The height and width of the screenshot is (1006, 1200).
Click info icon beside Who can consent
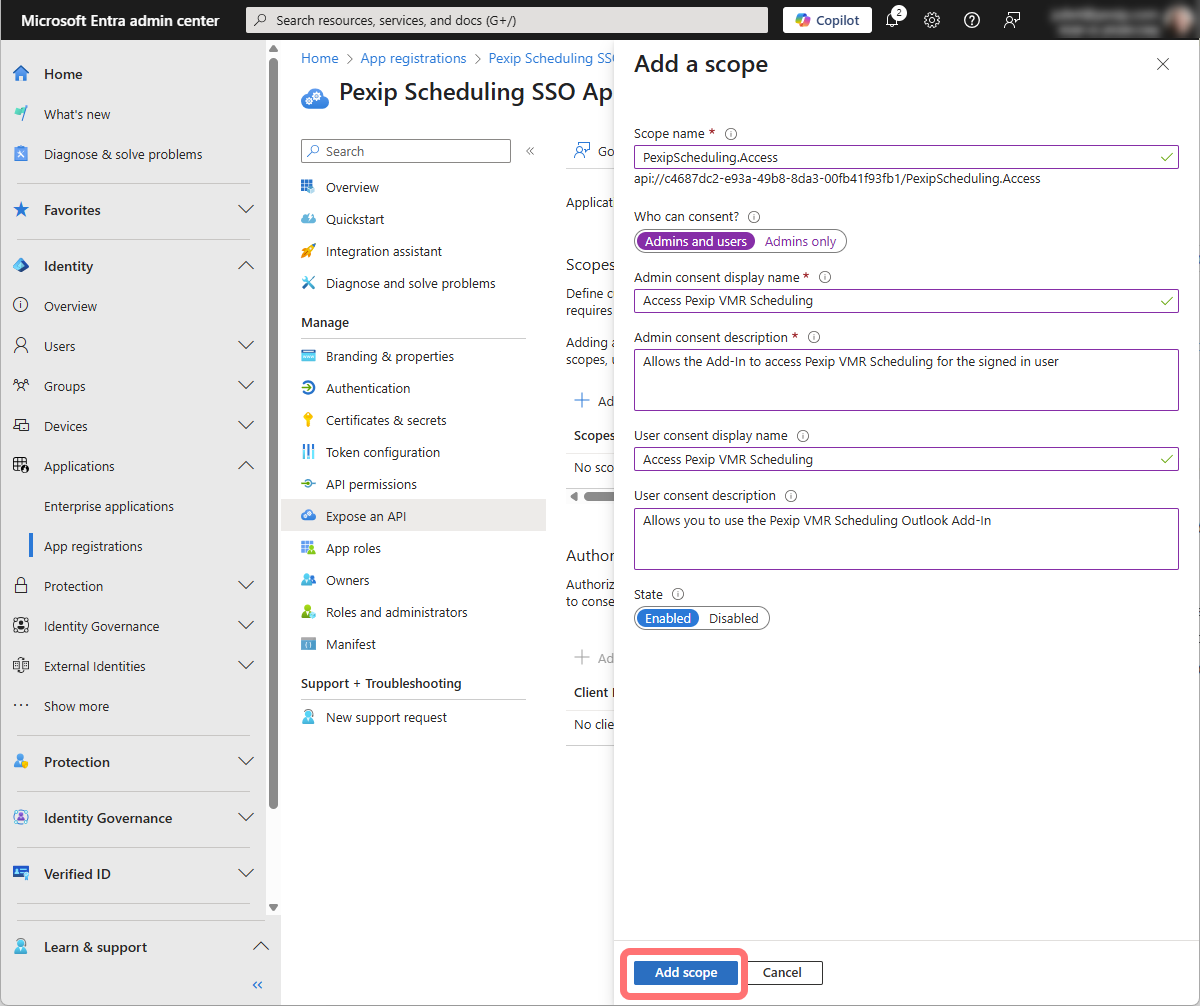(754, 217)
